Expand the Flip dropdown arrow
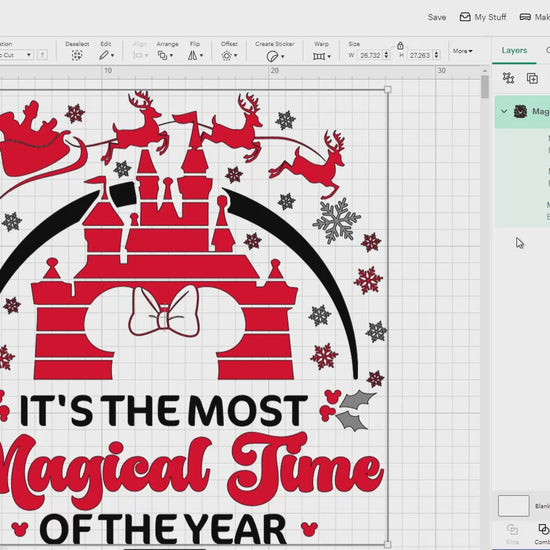 pyautogui.click(x=201, y=55)
